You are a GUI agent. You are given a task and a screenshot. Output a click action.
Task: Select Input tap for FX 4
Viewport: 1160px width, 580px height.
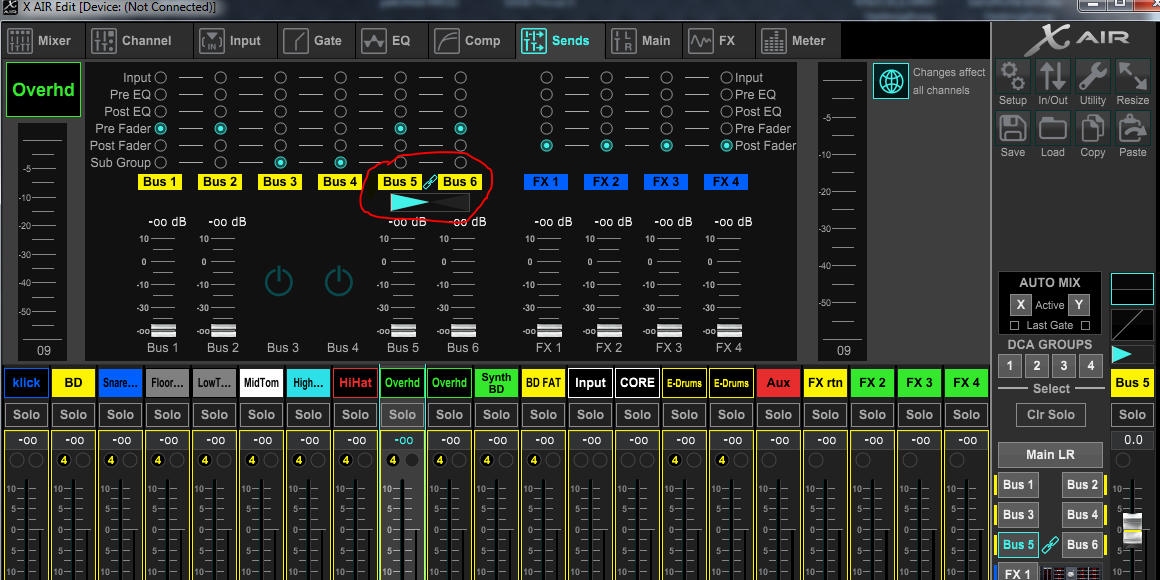[x=726, y=78]
